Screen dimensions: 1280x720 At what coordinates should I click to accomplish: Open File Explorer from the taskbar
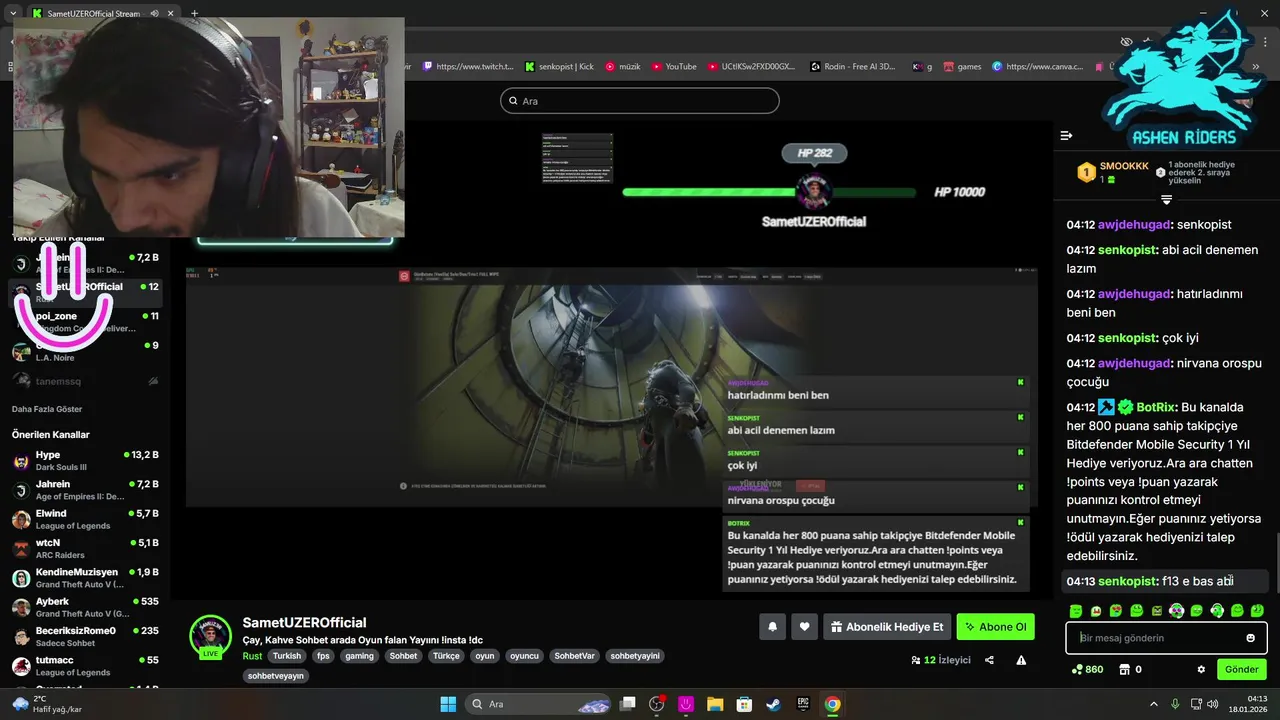[715, 704]
